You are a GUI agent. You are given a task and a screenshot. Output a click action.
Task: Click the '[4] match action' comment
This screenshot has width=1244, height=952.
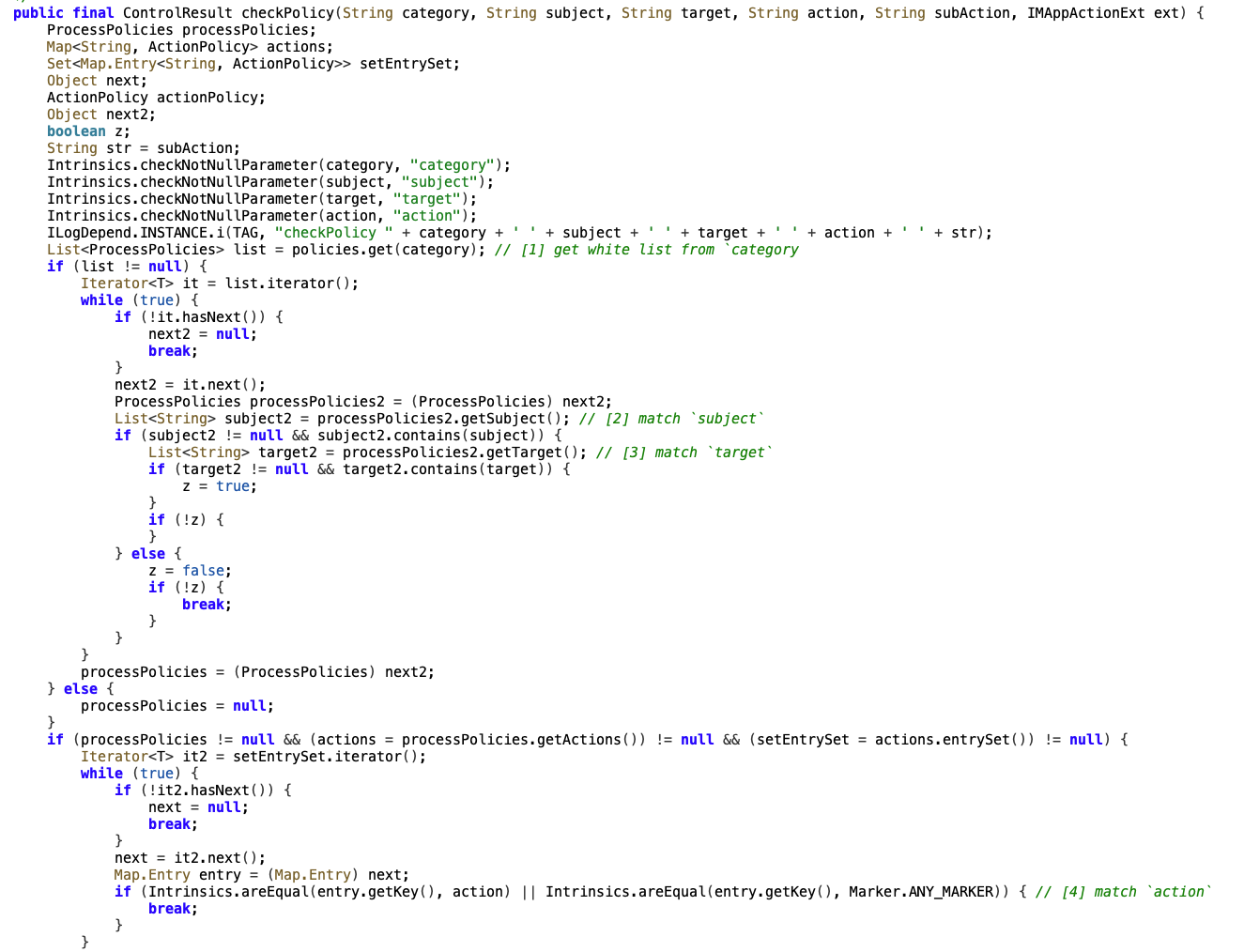tap(1124, 891)
